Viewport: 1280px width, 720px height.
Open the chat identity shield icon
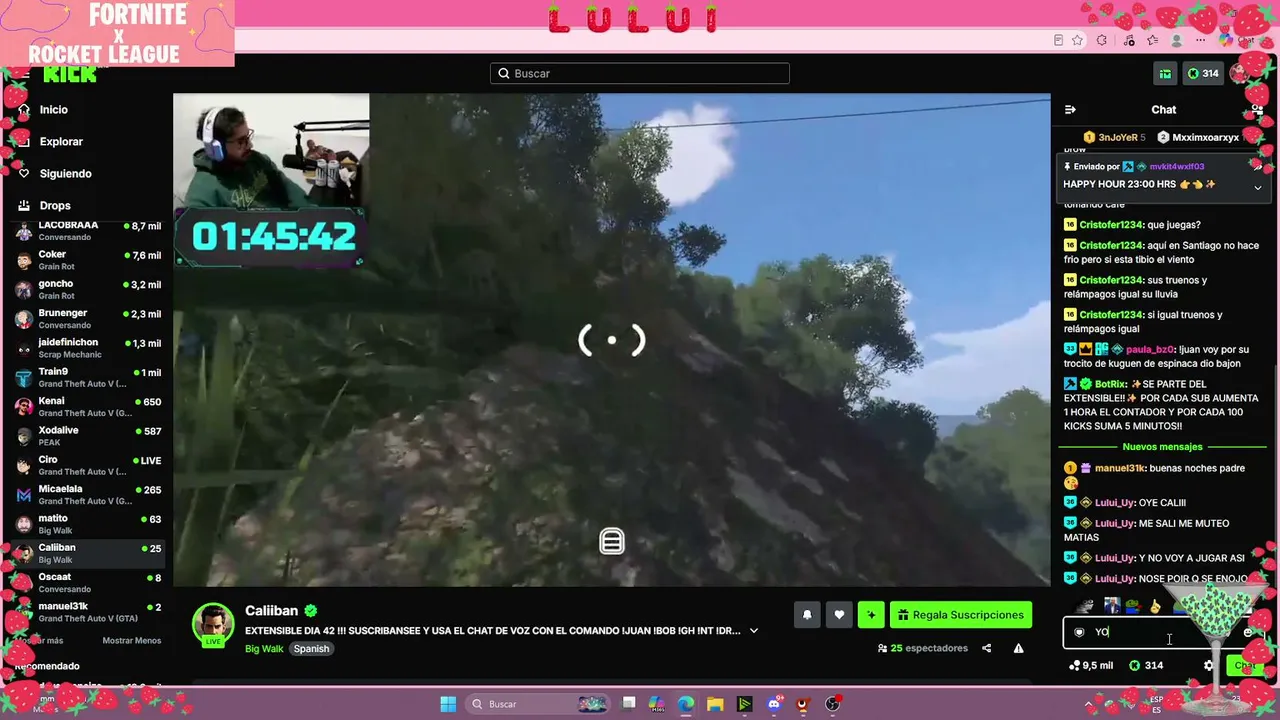[1079, 632]
